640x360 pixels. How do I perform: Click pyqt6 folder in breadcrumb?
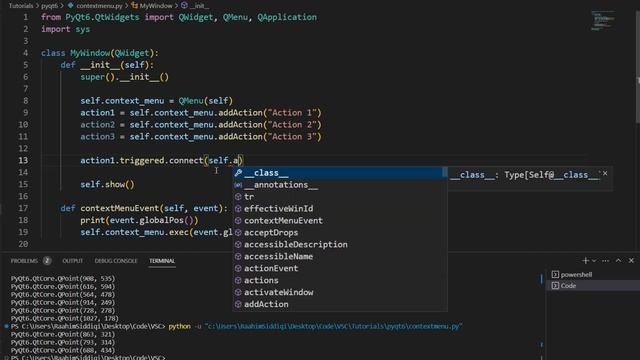click(49, 6)
